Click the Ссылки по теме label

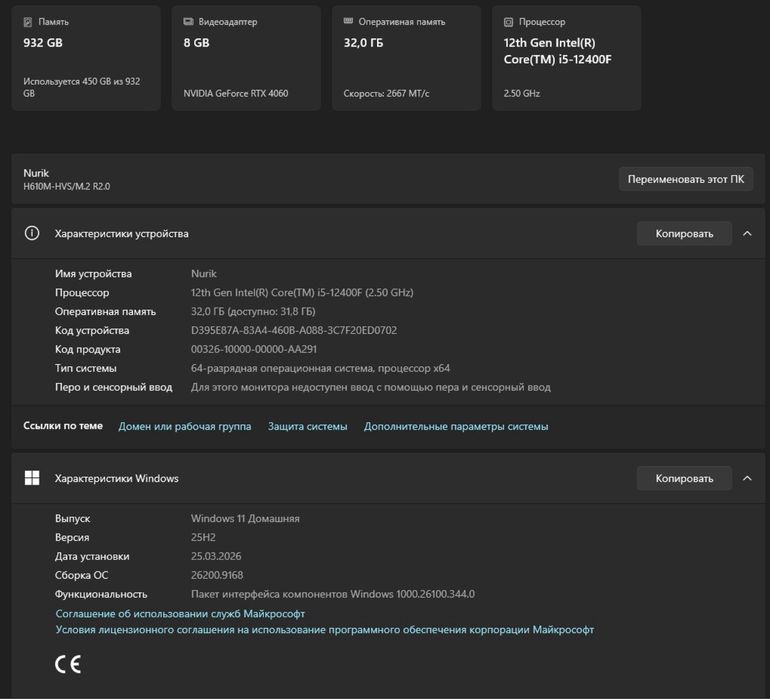tap(63, 426)
